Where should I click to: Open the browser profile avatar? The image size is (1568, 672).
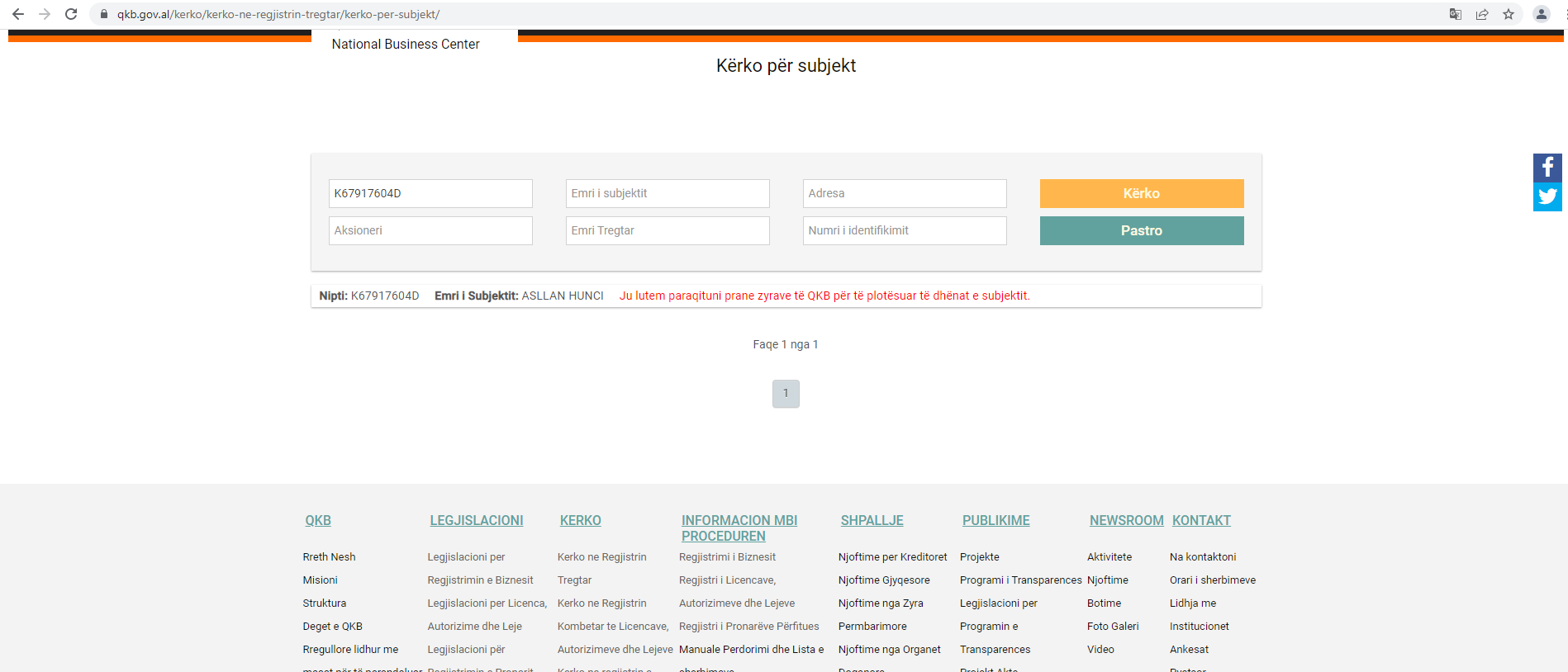1541,14
